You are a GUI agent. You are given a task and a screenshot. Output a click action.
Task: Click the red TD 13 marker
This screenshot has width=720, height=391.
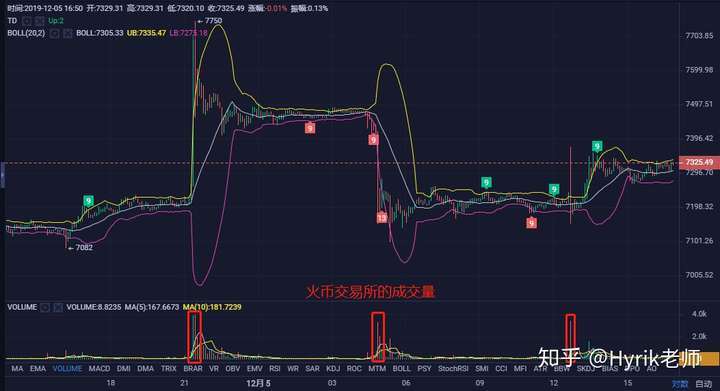pos(382,218)
